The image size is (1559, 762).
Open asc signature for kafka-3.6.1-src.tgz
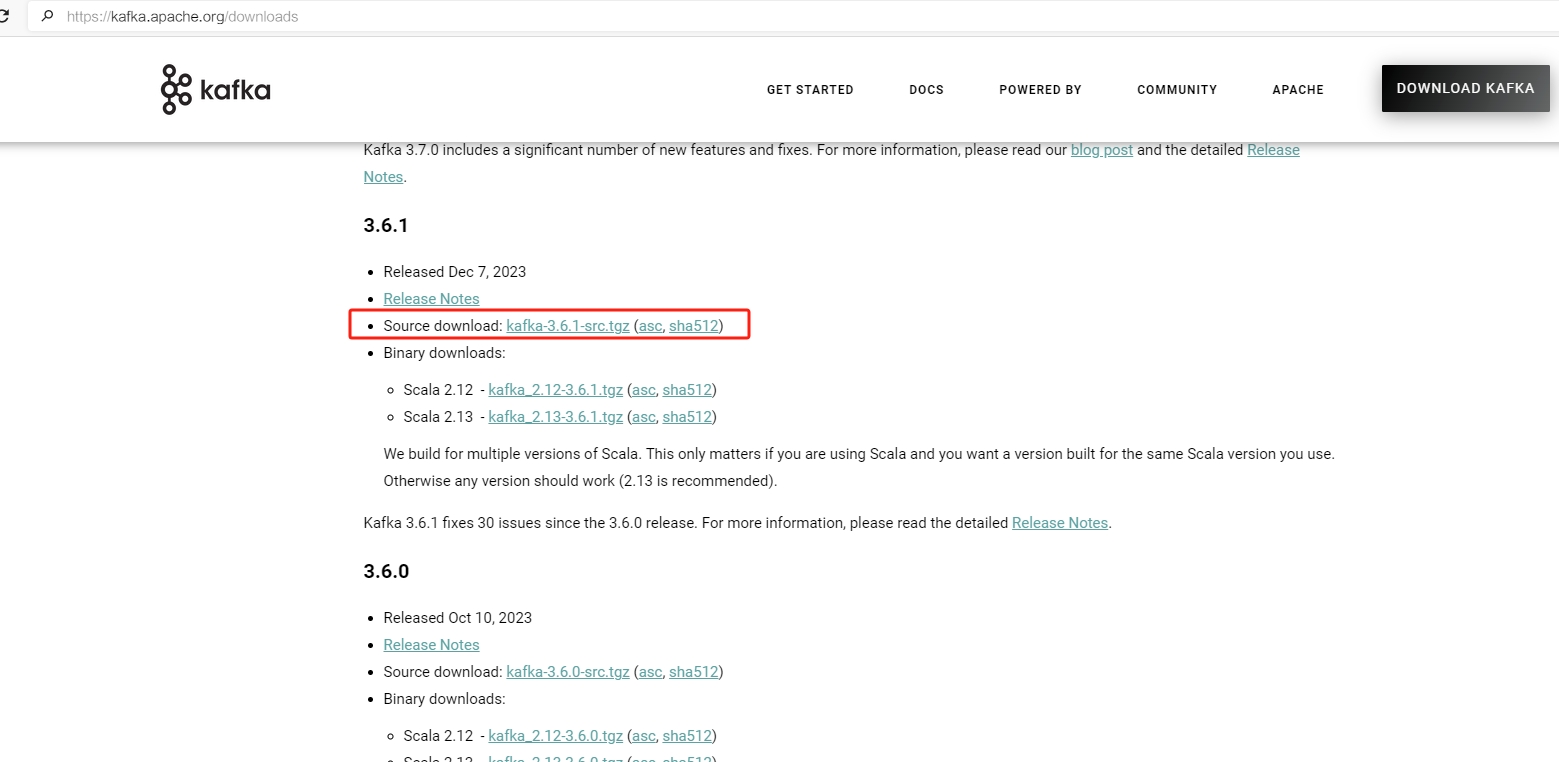tap(650, 326)
